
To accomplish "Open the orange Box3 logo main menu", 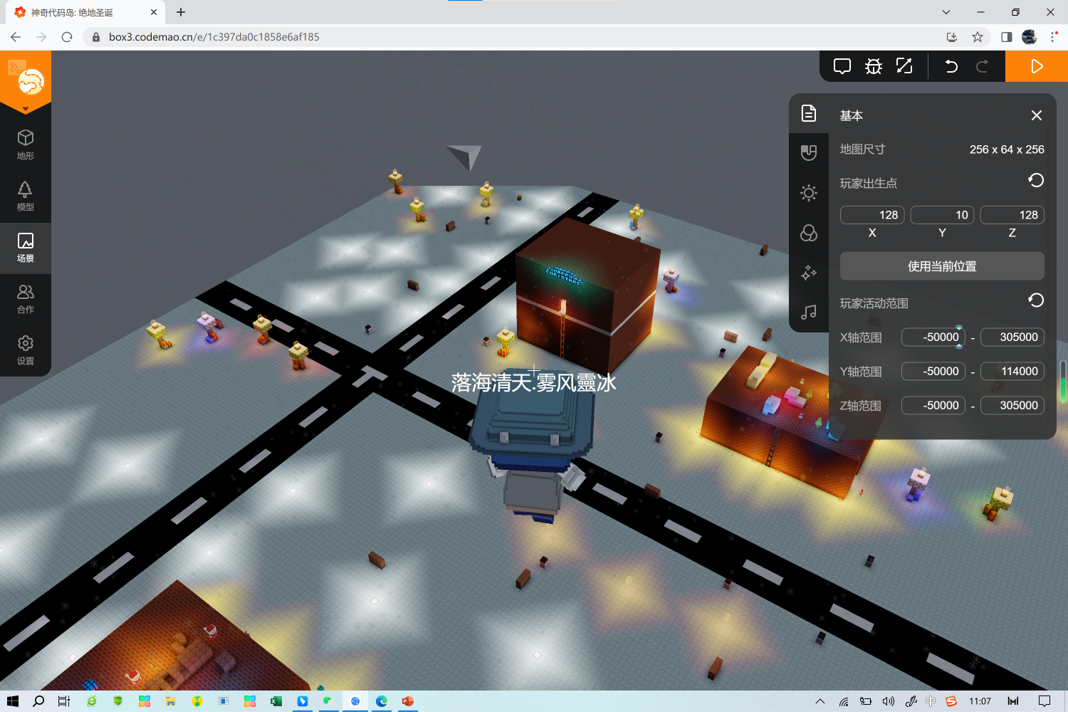I will click(25, 82).
